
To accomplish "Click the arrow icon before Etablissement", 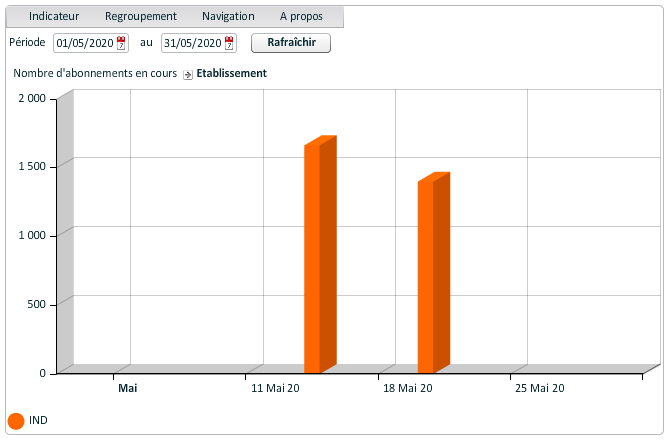I will pyautogui.click(x=188, y=75).
